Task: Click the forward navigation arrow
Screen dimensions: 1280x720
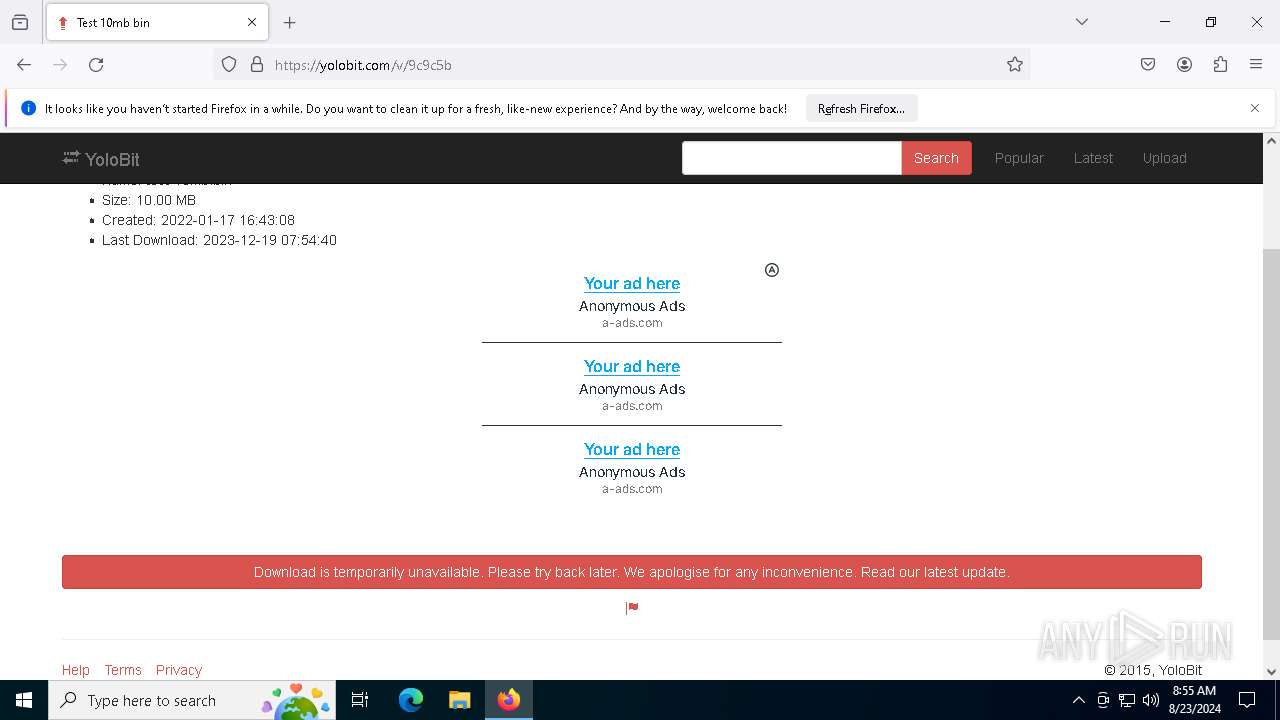Action: (x=60, y=65)
